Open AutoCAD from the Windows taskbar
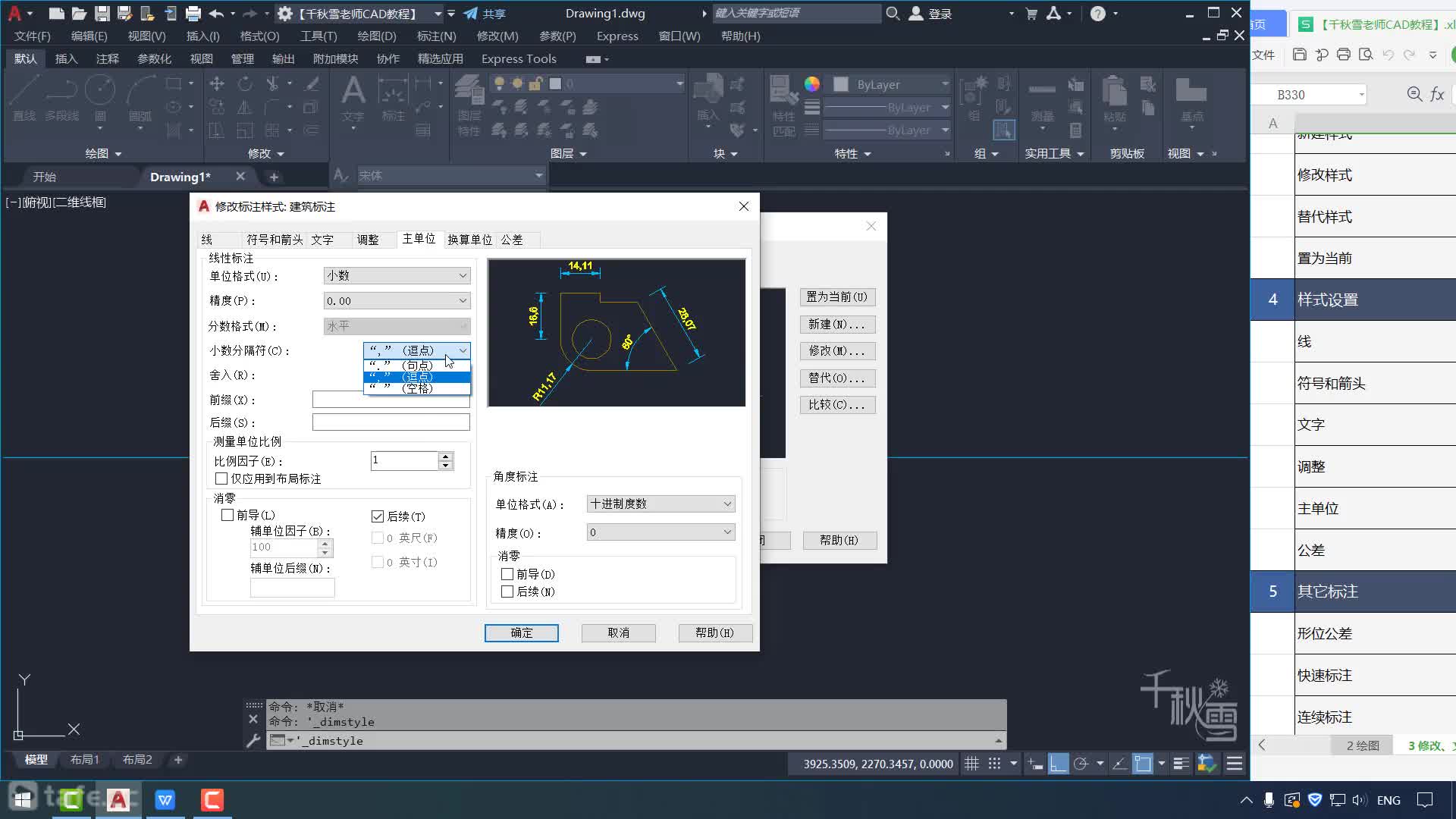This screenshot has width=1456, height=819. point(118,799)
